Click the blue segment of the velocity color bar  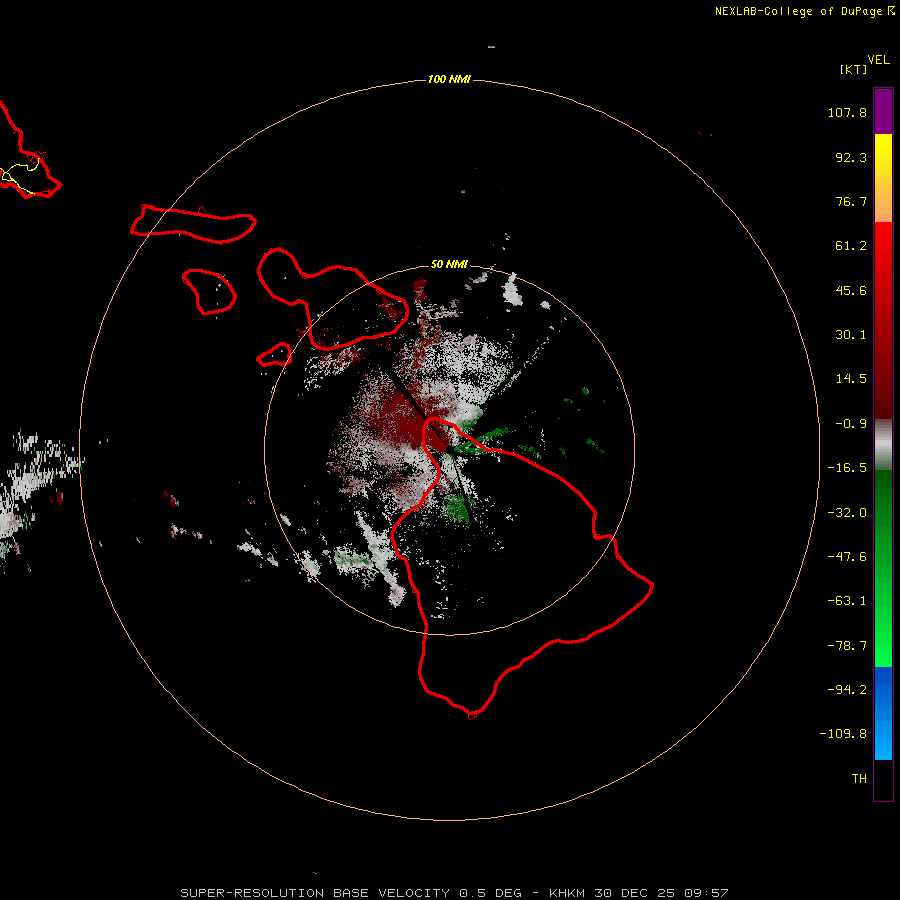883,713
